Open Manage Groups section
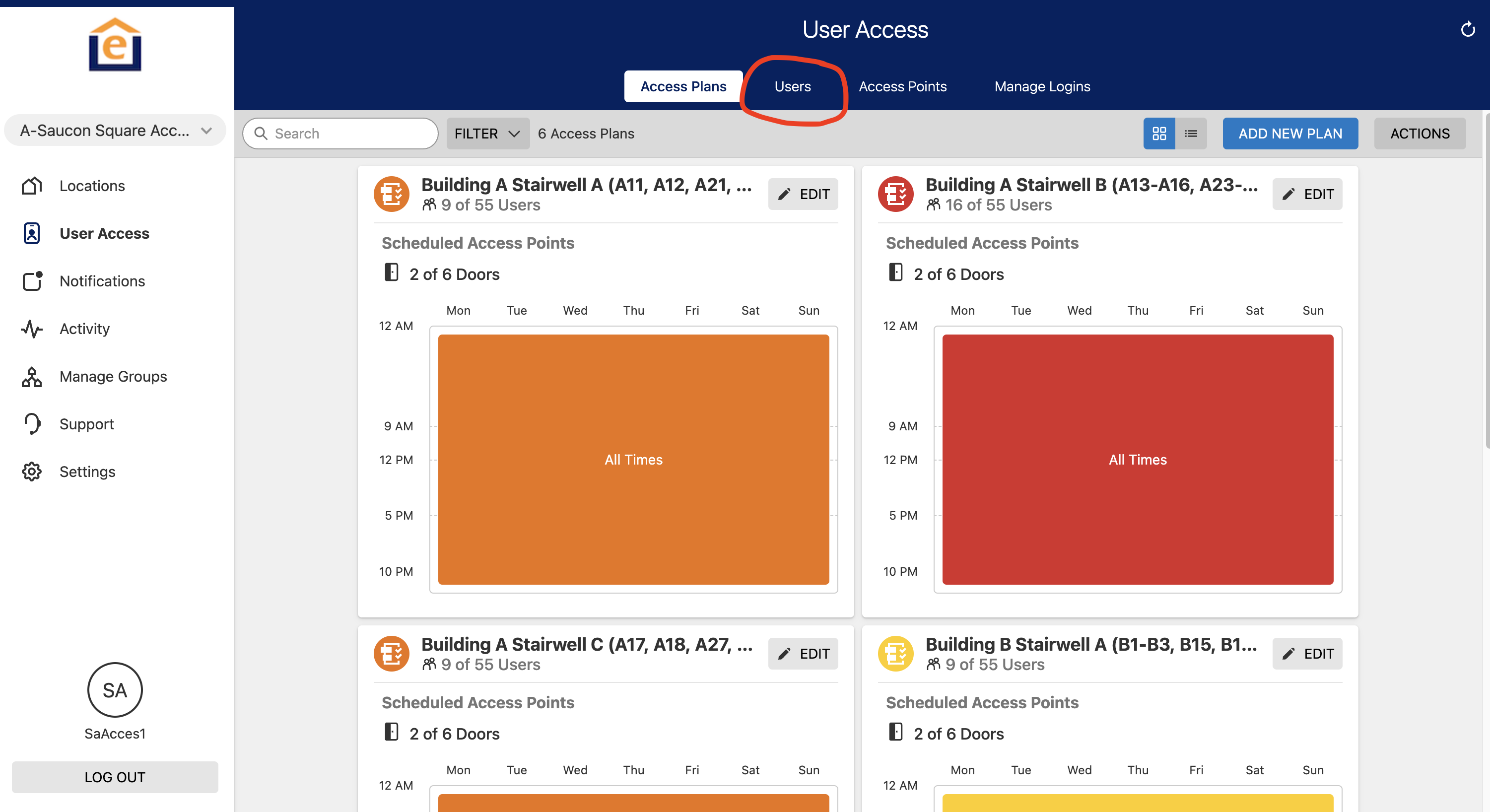 click(x=113, y=377)
